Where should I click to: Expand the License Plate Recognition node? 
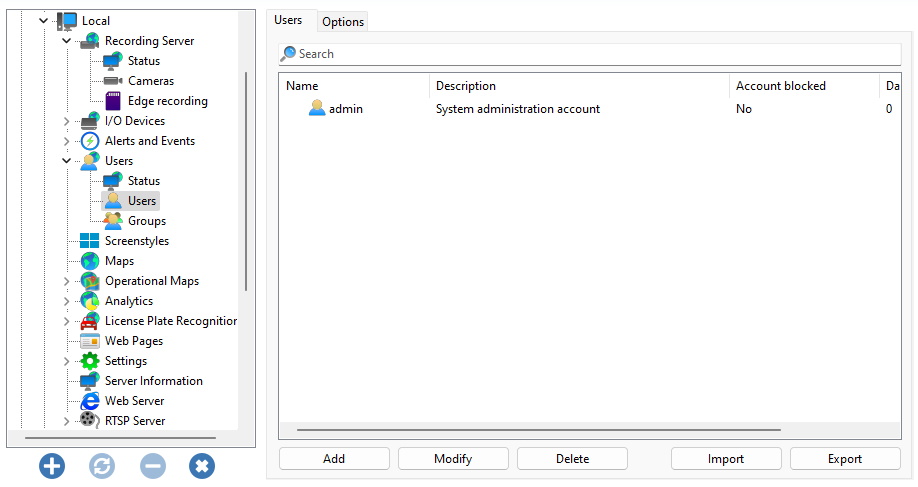click(x=66, y=321)
